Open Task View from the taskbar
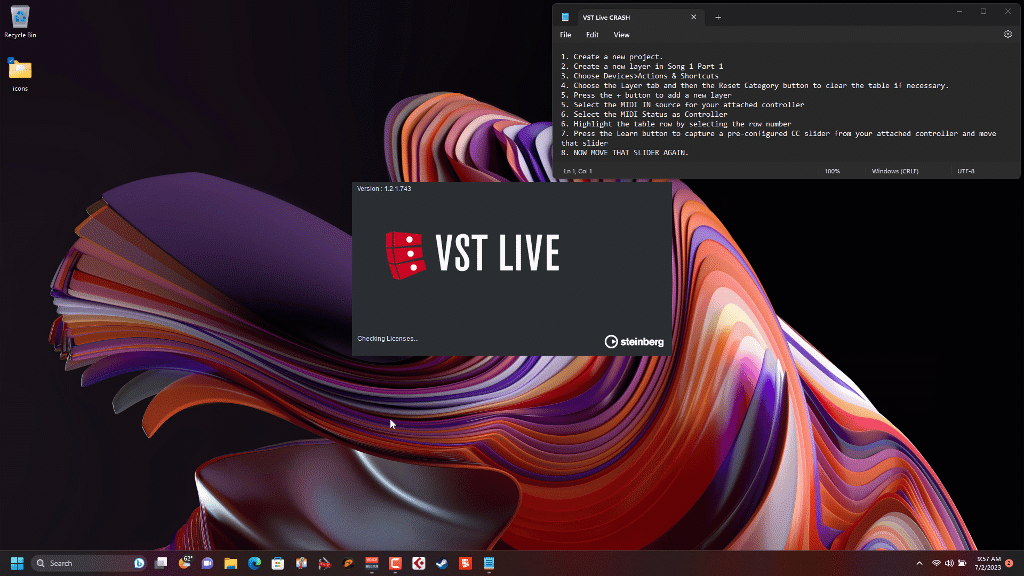This screenshot has height=576, width=1024. click(161, 563)
